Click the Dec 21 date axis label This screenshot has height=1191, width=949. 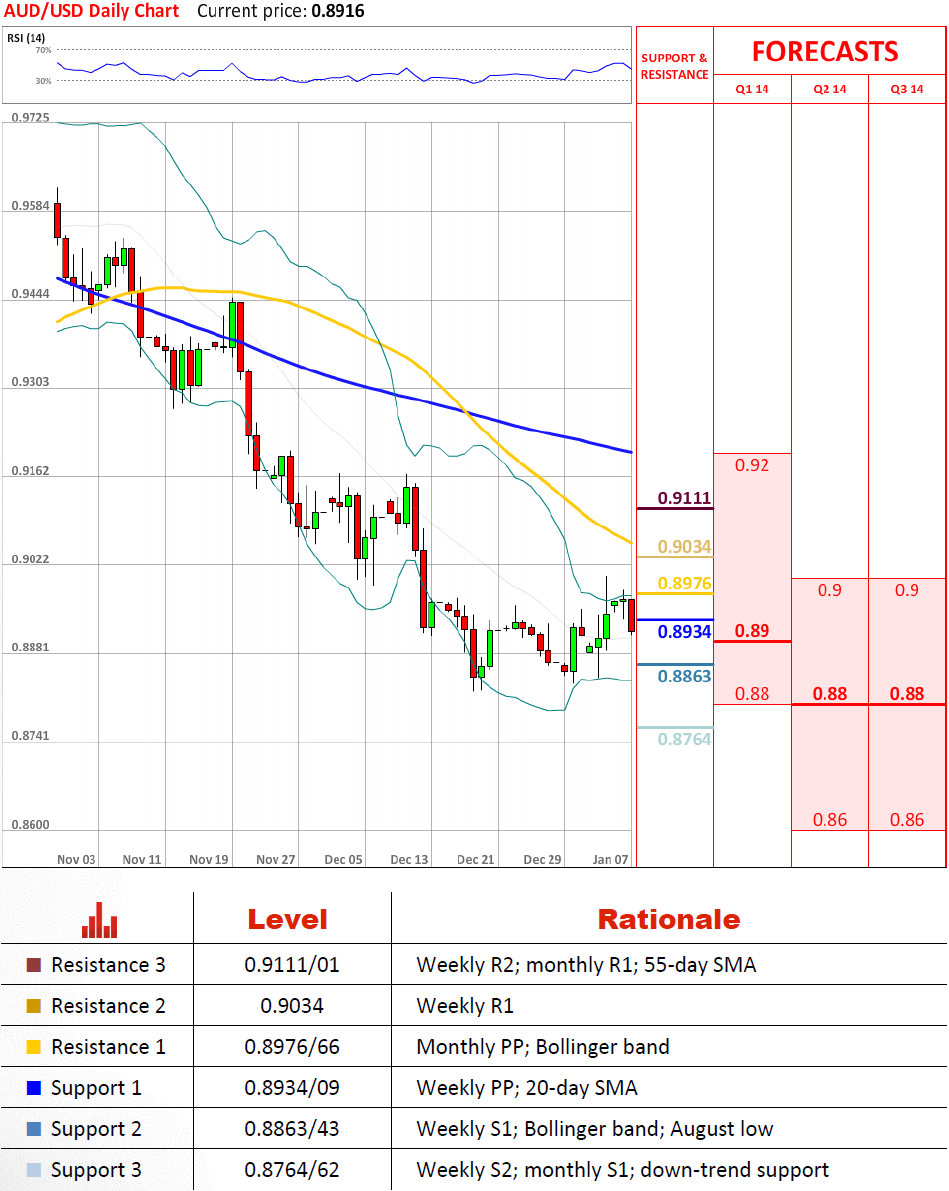pos(476,859)
